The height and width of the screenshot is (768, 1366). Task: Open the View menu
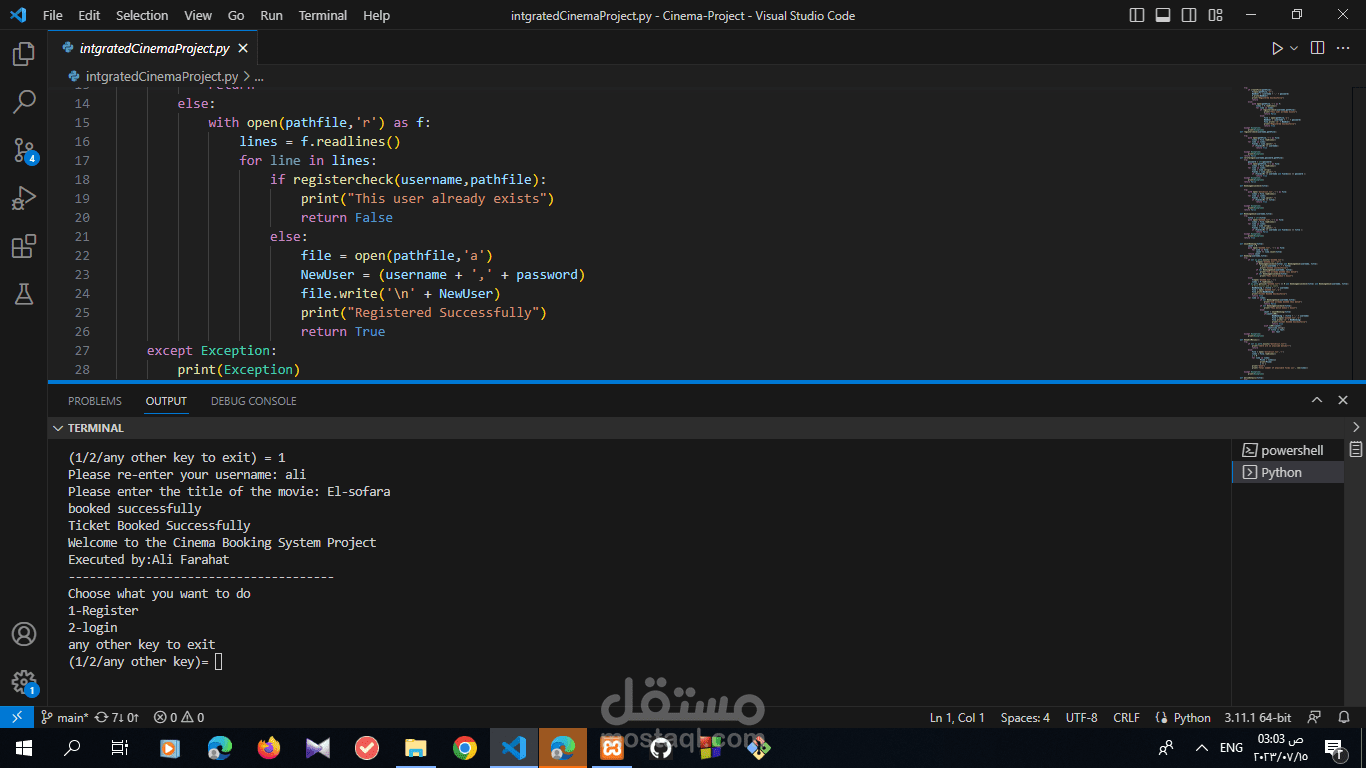coord(198,15)
